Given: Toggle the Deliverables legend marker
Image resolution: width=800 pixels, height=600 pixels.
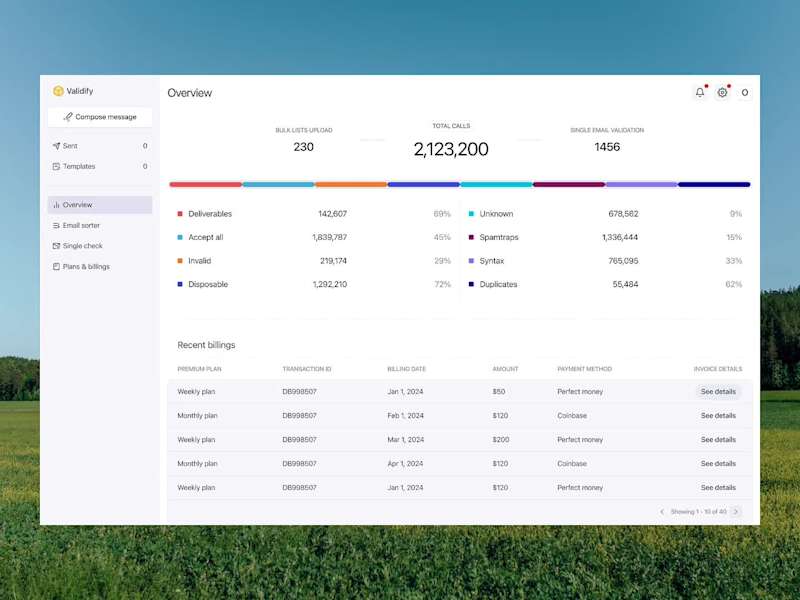Looking at the screenshot, I should (x=179, y=213).
